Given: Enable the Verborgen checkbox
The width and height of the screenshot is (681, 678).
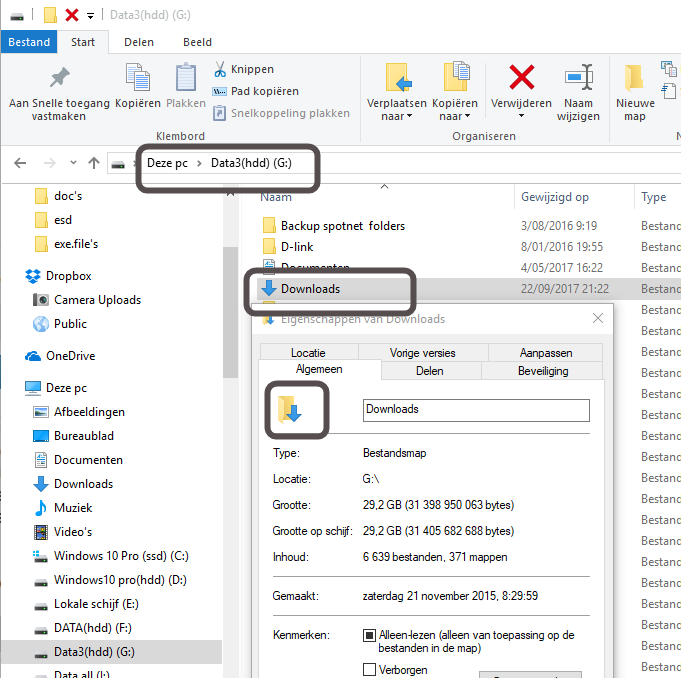Looking at the screenshot, I should [369, 670].
